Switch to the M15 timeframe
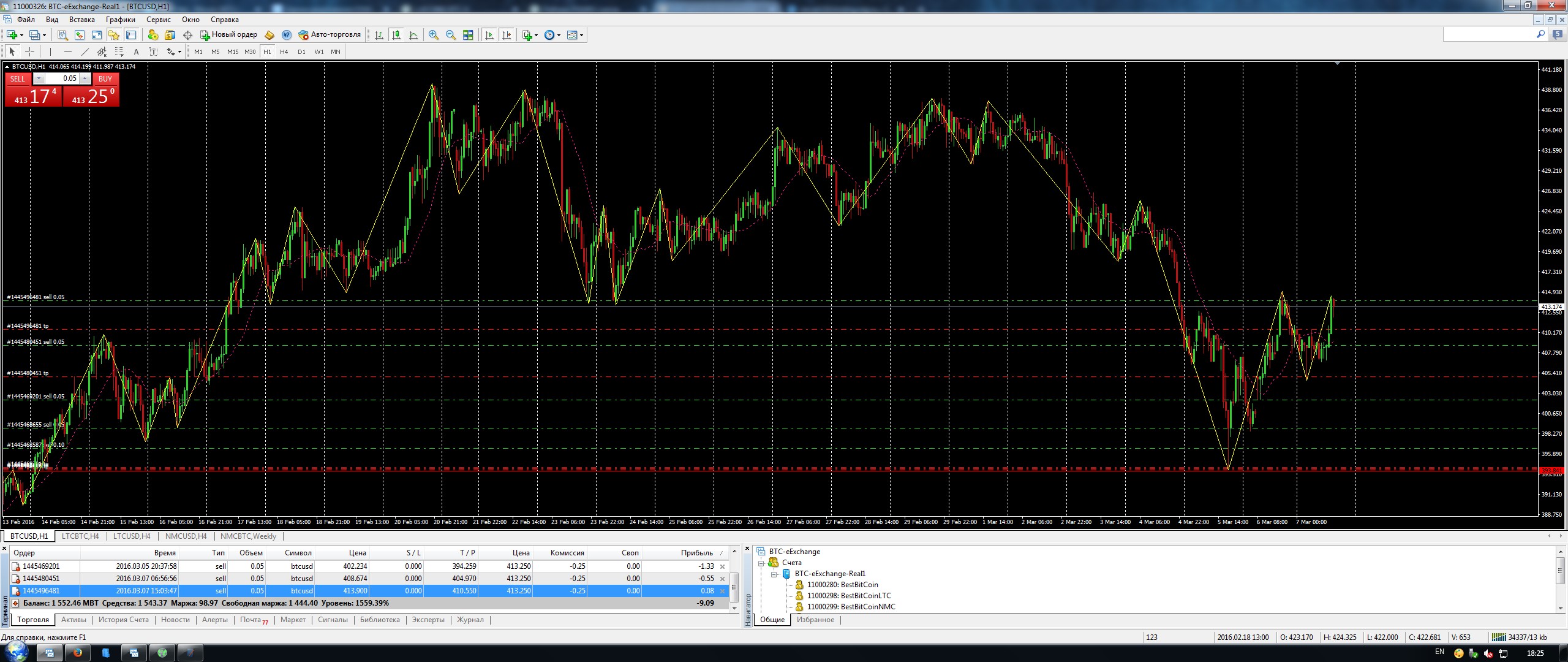Image resolution: width=1568 pixels, height=662 pixels. [233, 52]
